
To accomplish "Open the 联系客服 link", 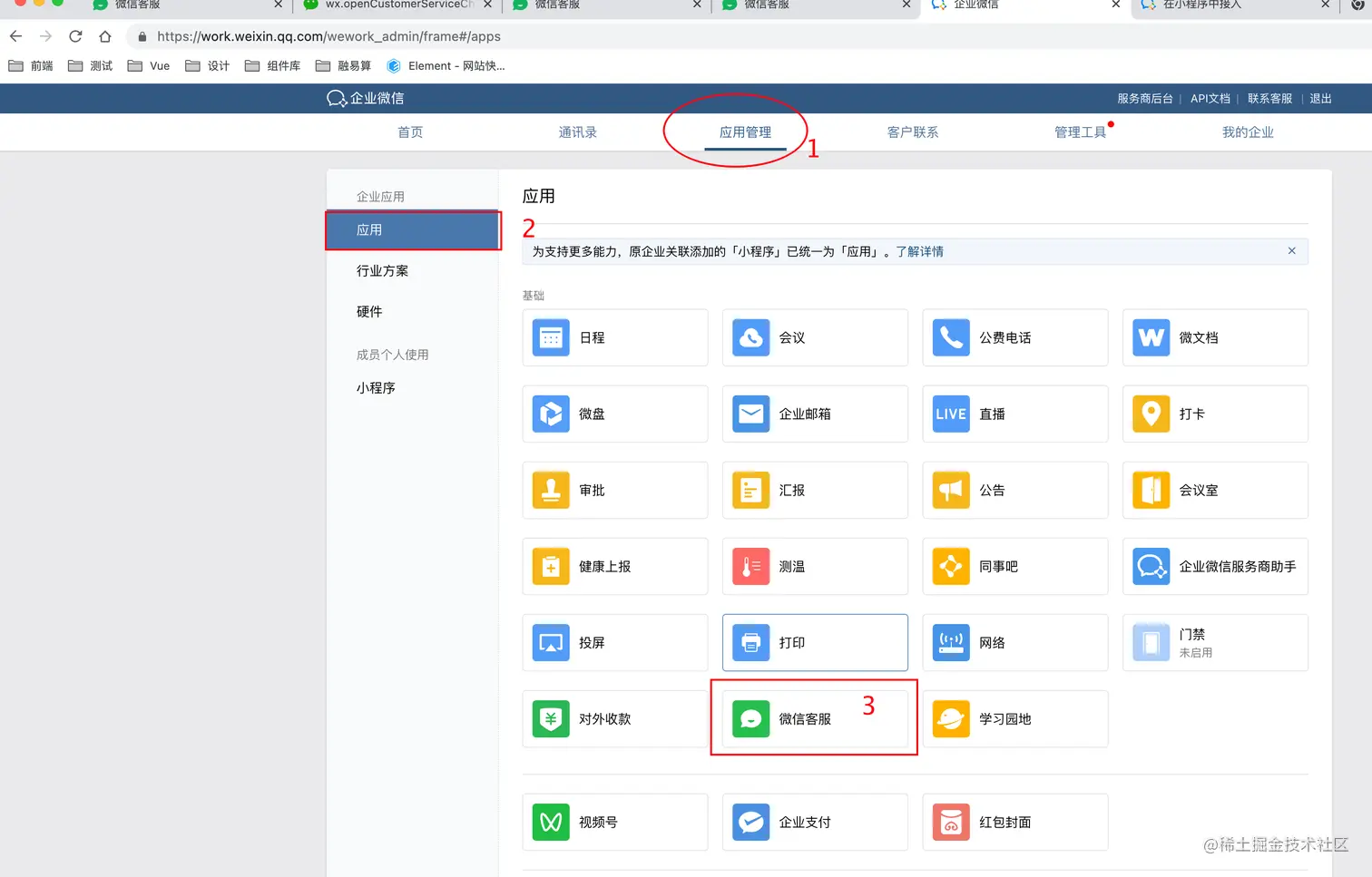I will coord(1269,99).
